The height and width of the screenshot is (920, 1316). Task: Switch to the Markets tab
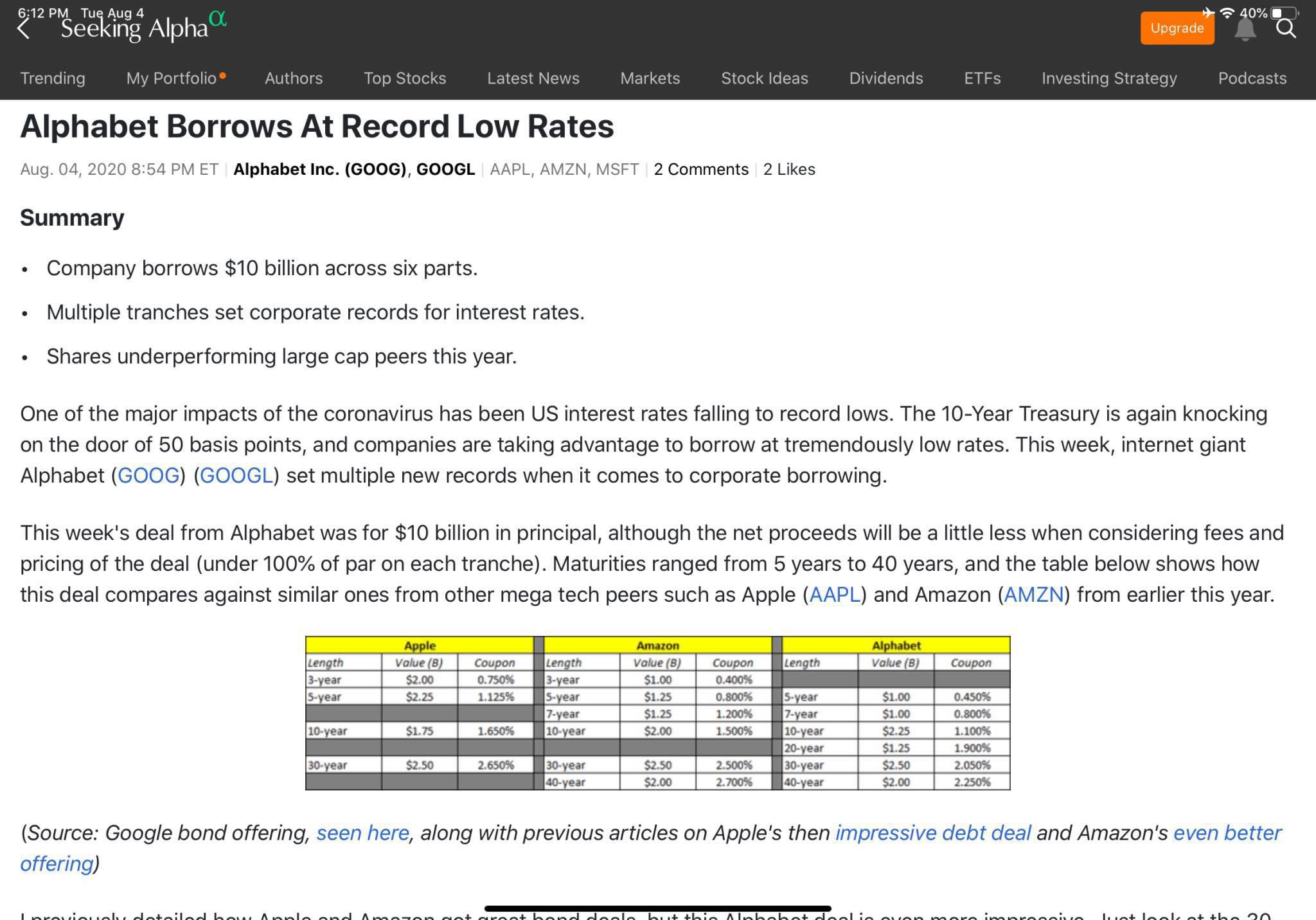click(650, 78)
